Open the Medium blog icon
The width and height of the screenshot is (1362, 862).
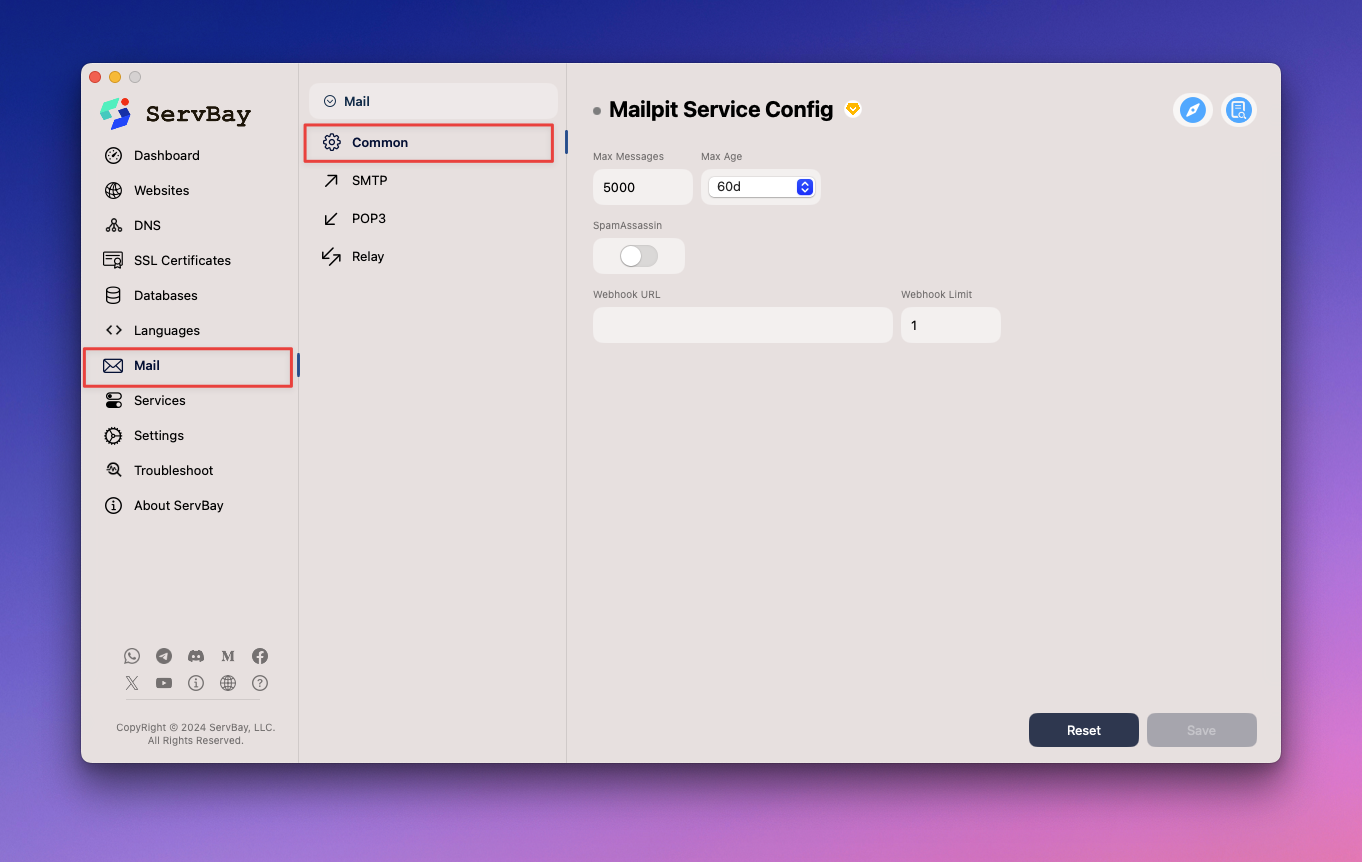point(228,656)
